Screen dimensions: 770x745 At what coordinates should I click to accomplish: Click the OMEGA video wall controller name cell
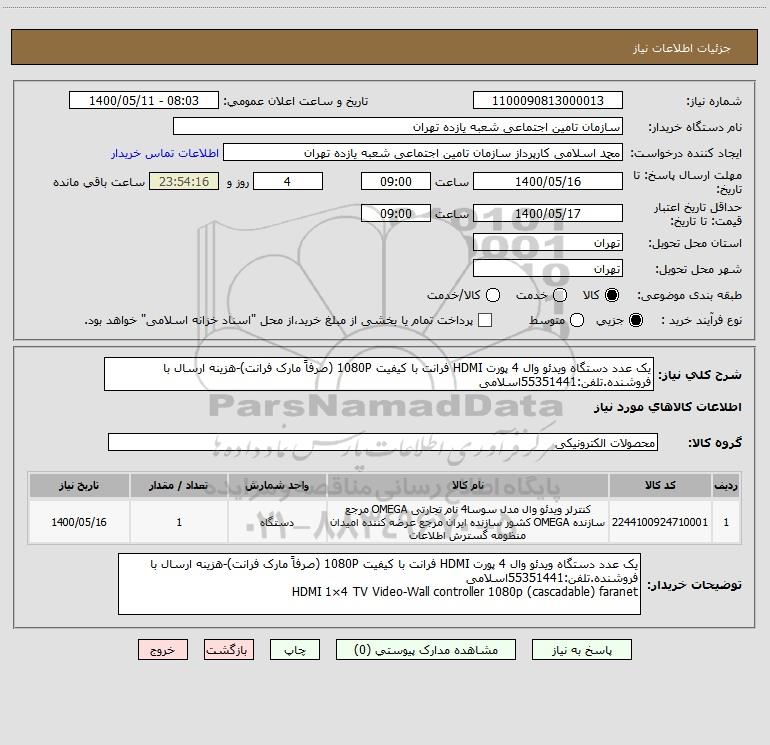(468, 522)
